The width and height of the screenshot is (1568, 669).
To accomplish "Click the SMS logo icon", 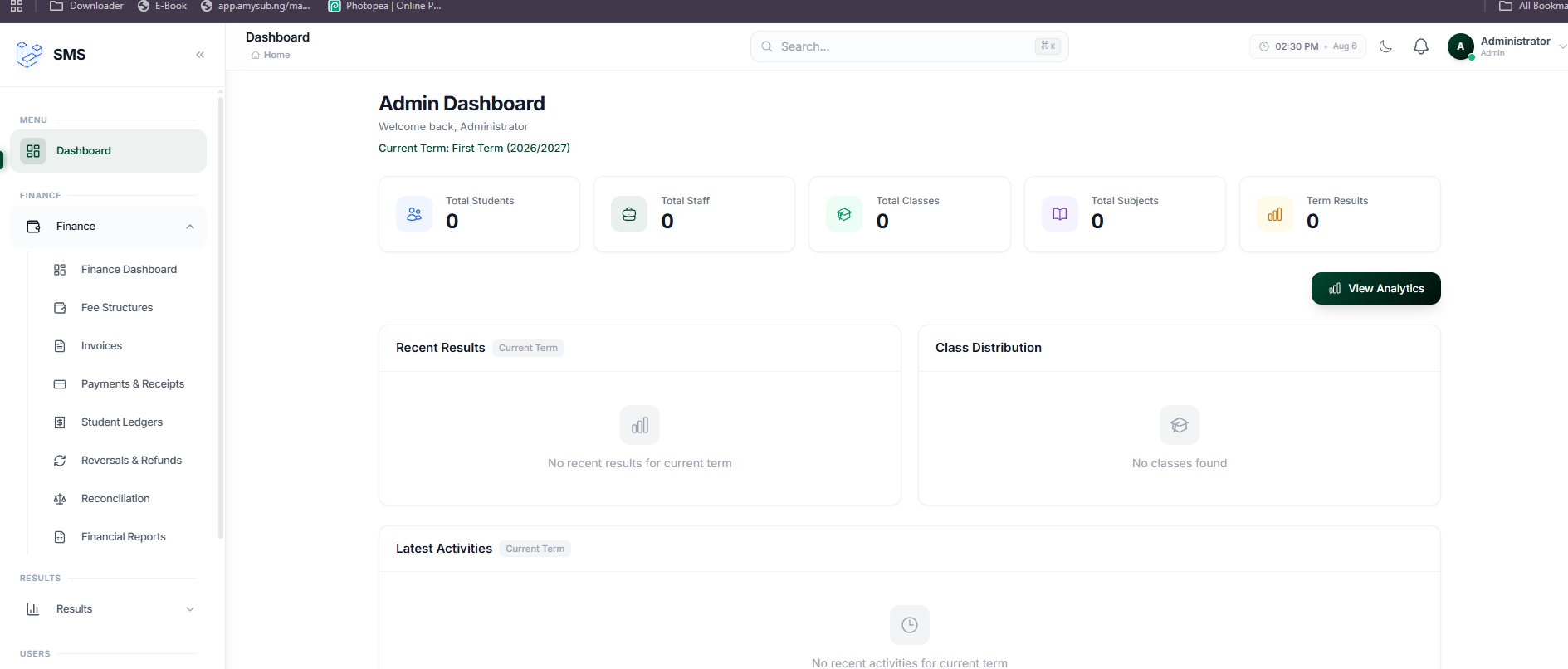I will tap(29, 55).
